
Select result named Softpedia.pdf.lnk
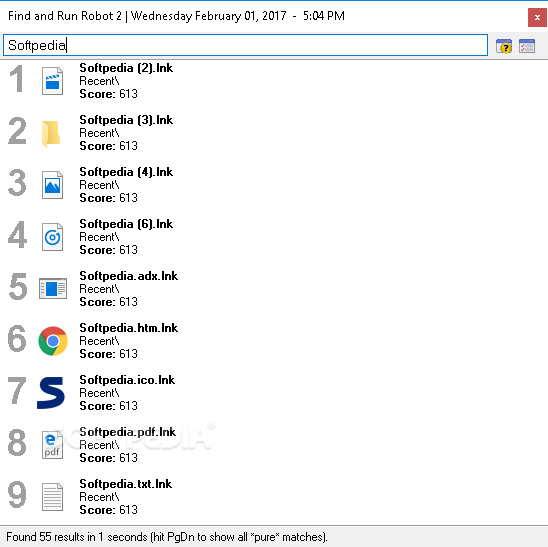click(x=128, y=432)
